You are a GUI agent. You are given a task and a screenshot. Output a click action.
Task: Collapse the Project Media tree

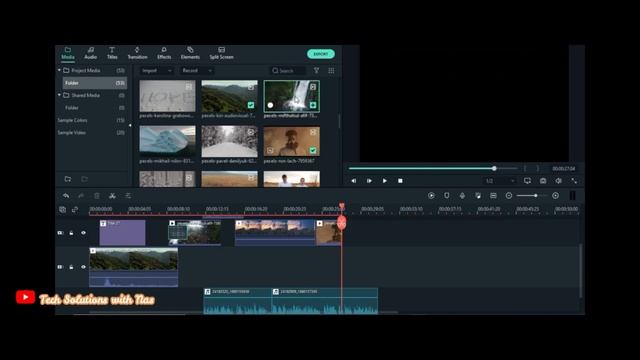[x=59, y=70]
